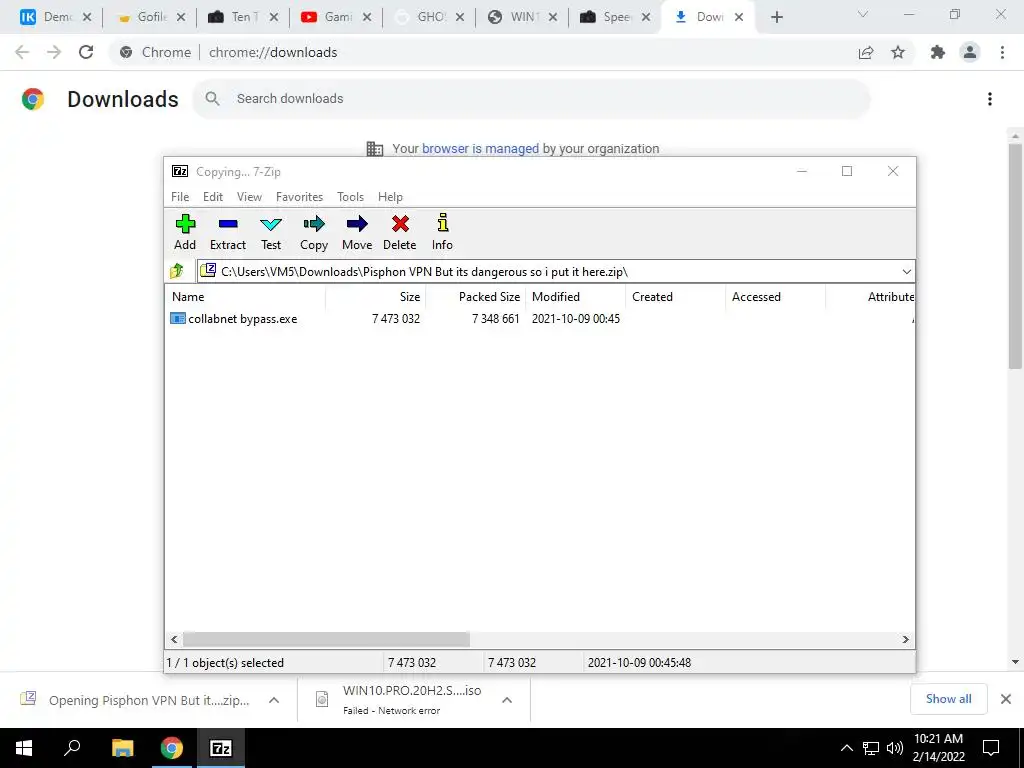Open the Downloads page more actions menu
The height and width of the screenshot is (768, 1024).
tap(990, 99)
